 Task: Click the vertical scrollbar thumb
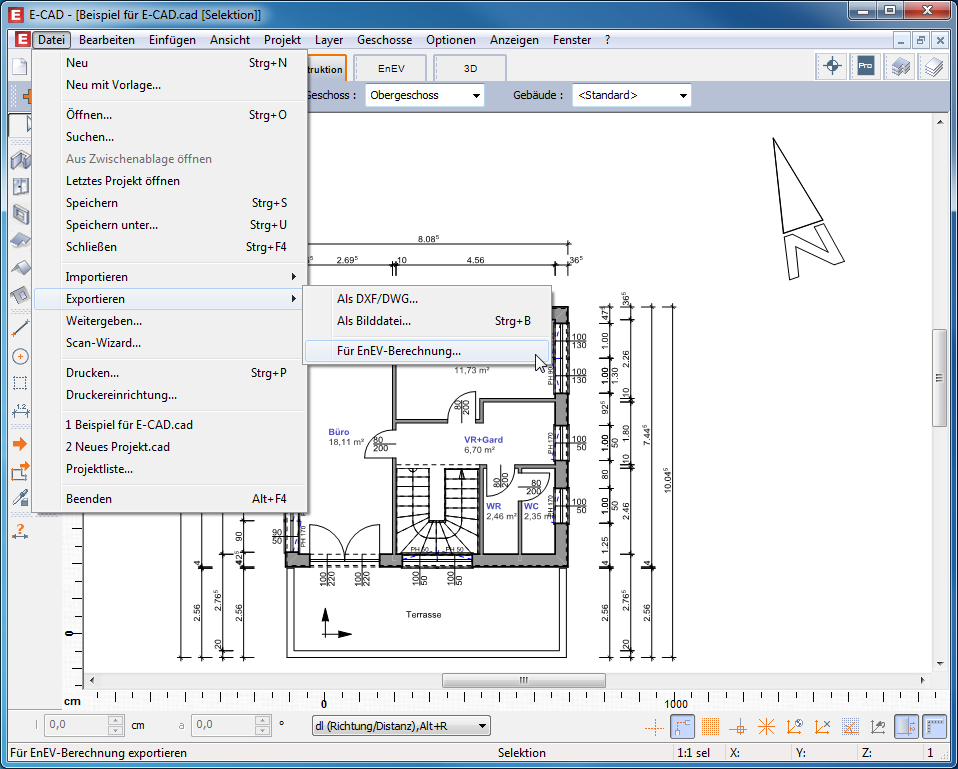940,378
